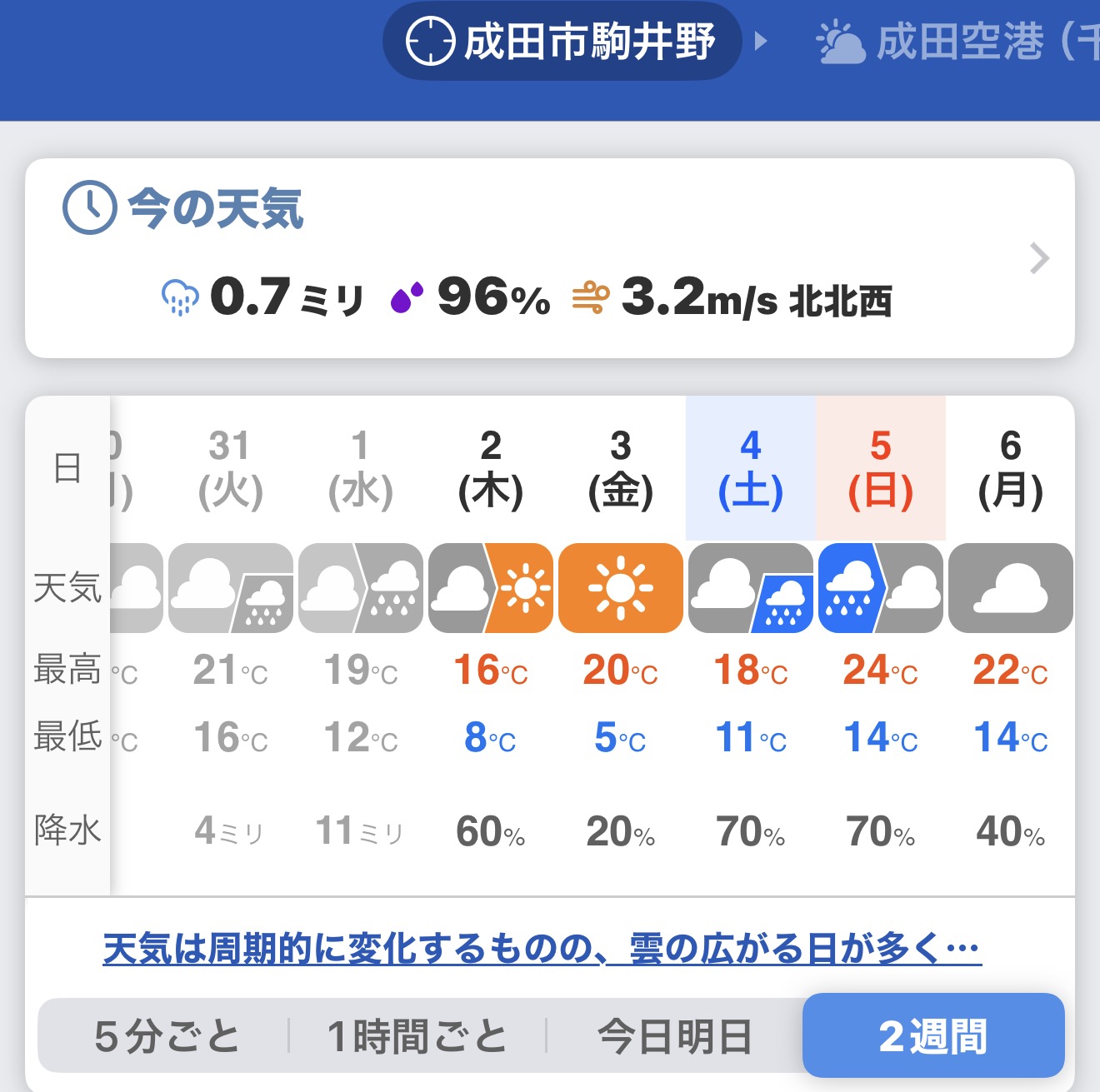Select the Tuesday the 31st weather icon
This screenshot has width=1100, height=1092.
point(231,588)
